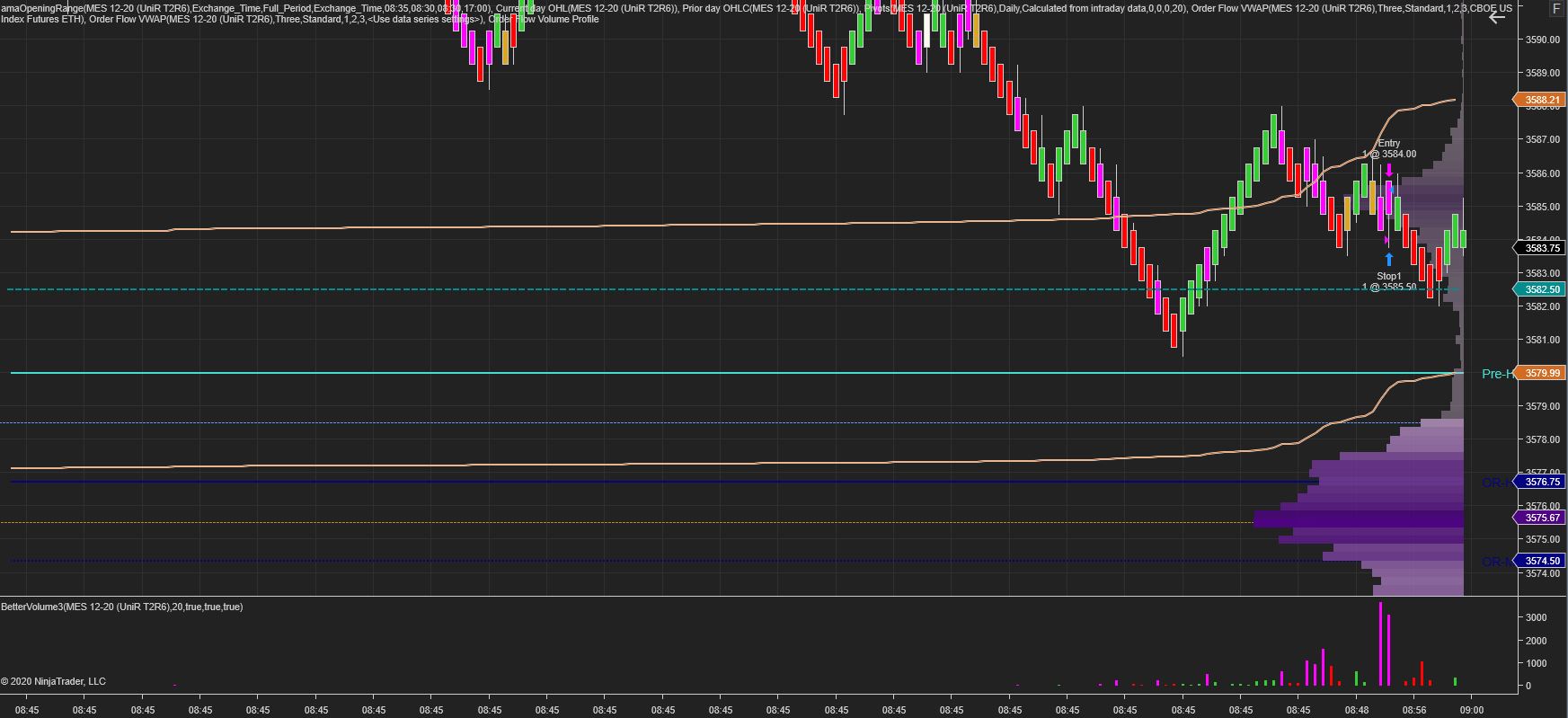
Task: Select the teal 3582.50 price marker
Action: click(x=1539, y=289)
